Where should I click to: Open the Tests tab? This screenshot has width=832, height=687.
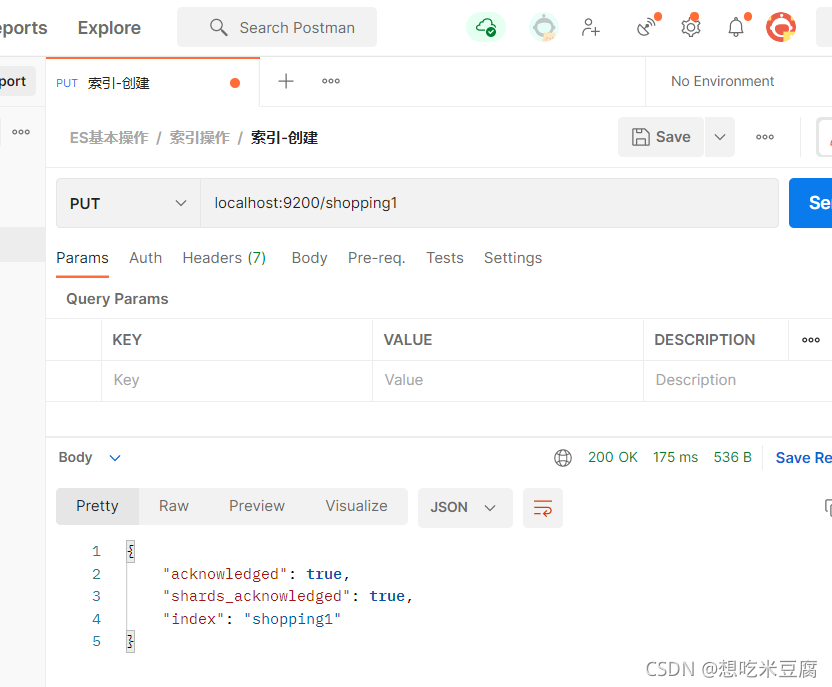click(x=445, y=258)
